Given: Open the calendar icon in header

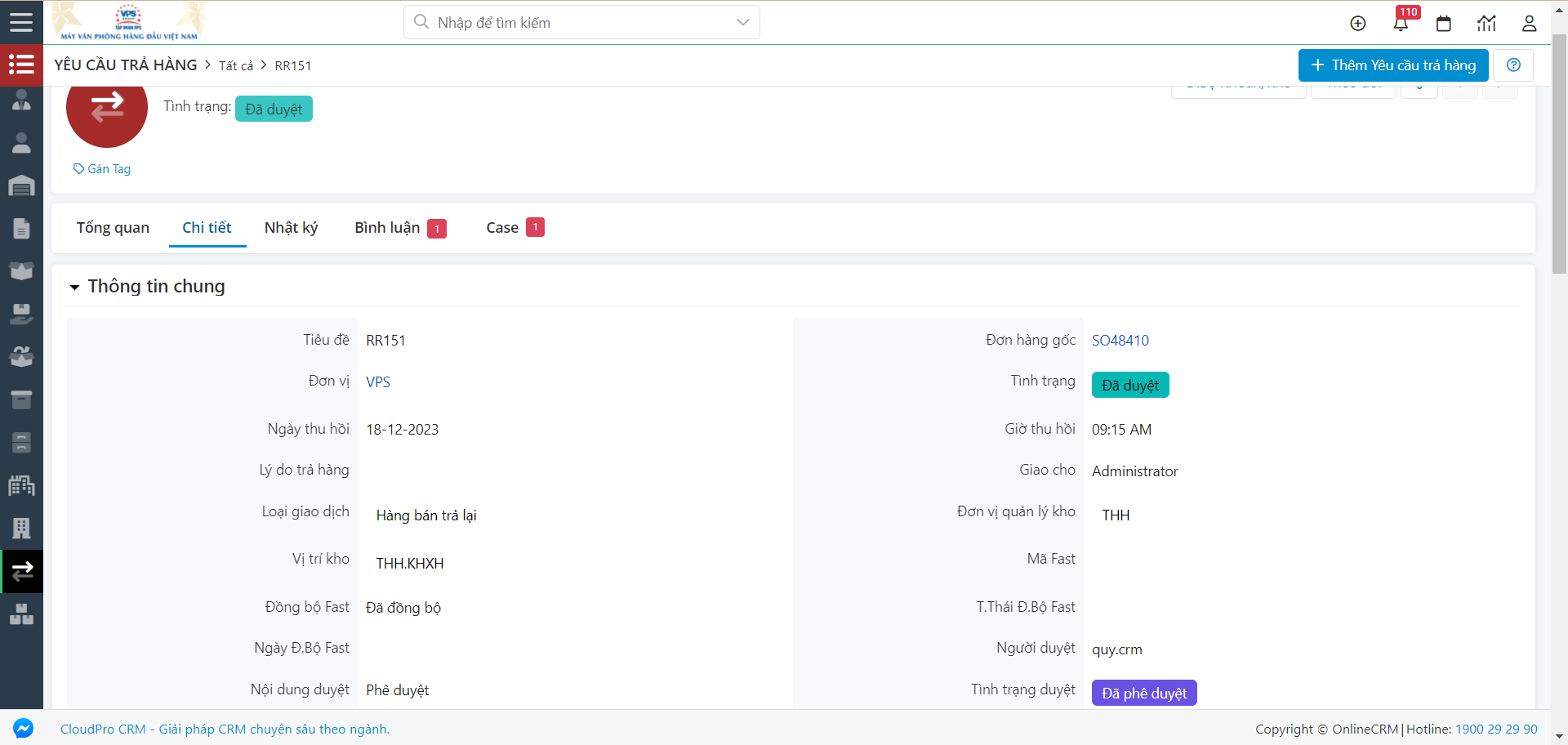Looking at the screenshot, I should coord(1444,23).
